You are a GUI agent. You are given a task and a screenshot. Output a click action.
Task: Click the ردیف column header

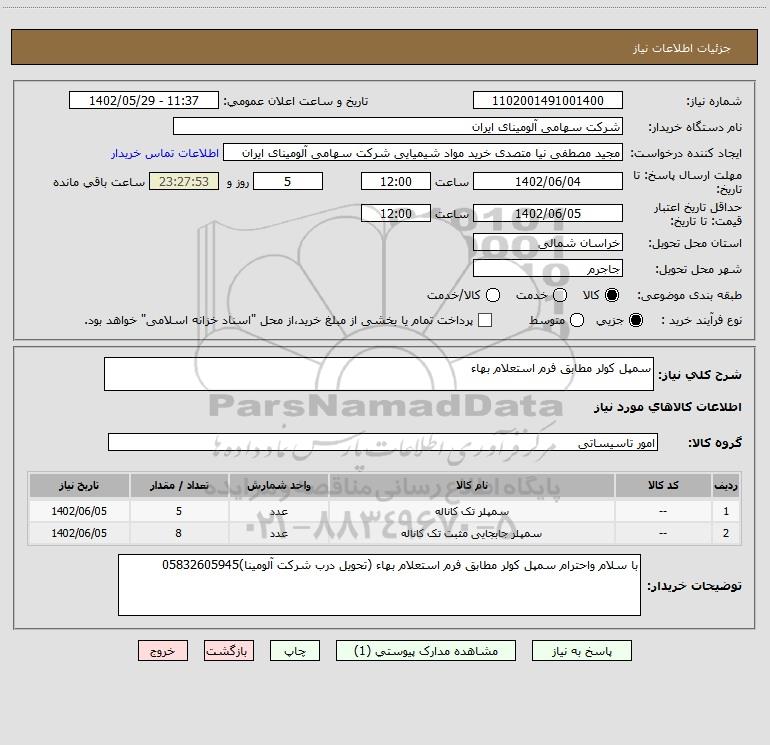[726, 485]
